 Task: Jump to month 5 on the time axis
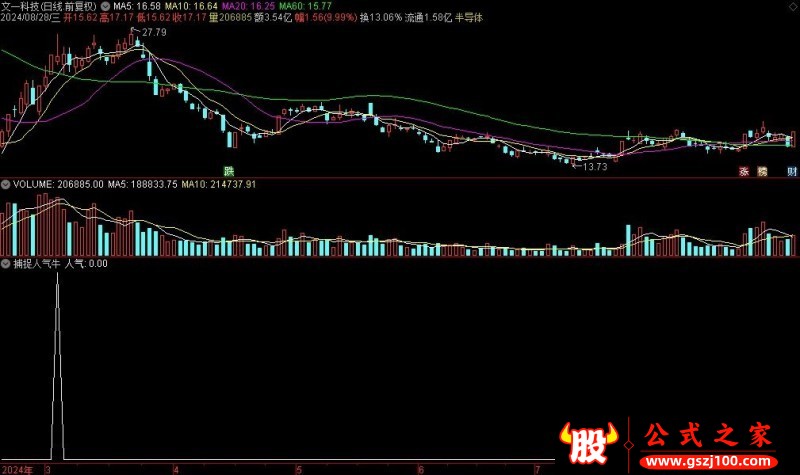click(299, 470)
